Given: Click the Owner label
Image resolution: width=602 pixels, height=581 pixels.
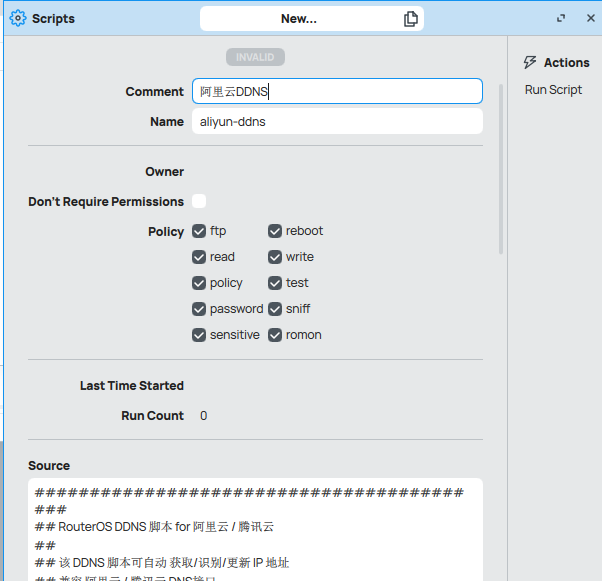Looking at the screenshot, I should point(164,172).
